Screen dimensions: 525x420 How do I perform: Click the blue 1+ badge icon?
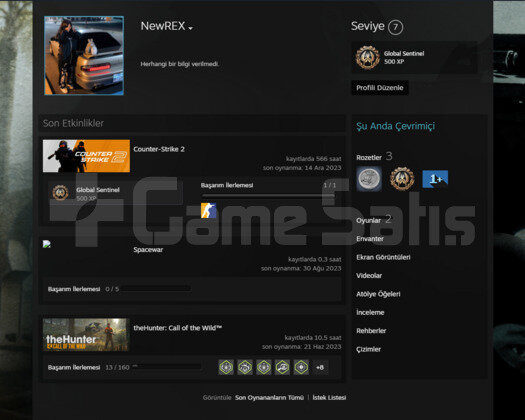tap(435, 179)
